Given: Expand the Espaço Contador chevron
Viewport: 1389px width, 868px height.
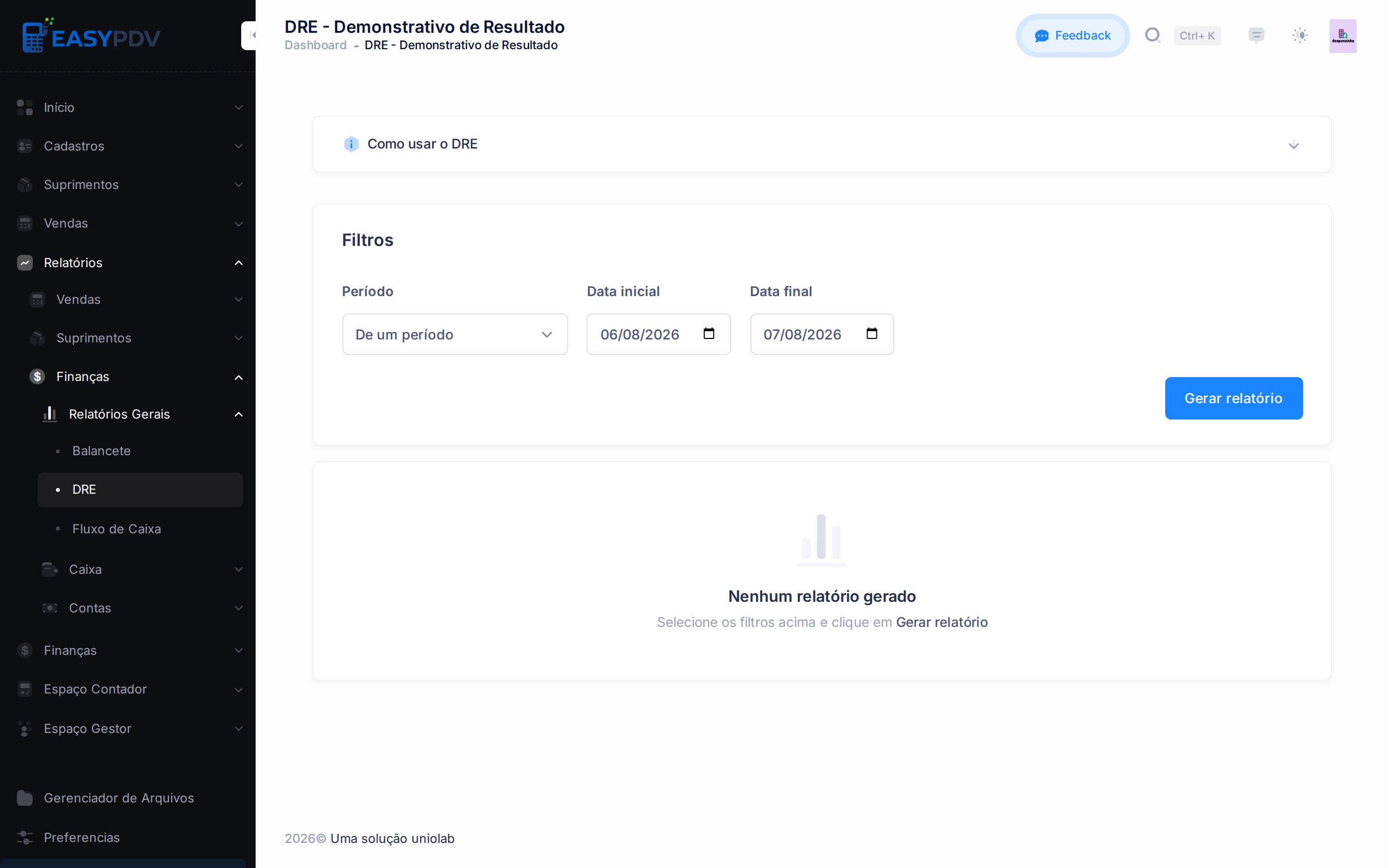Looking at the screenshot, I should (x=239, y=689).
